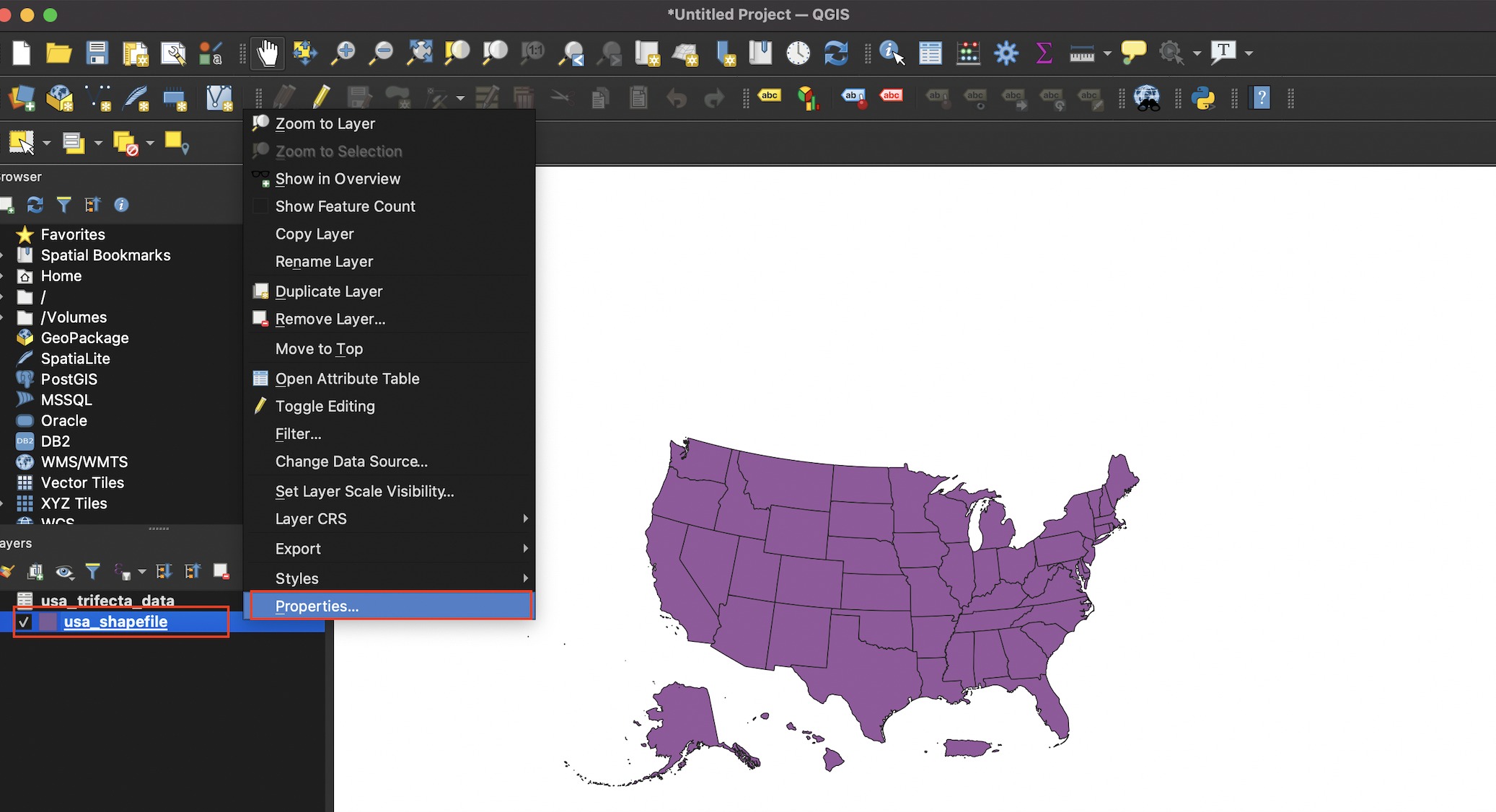Open the Field Calculator sigma icon

[1043, 53]
